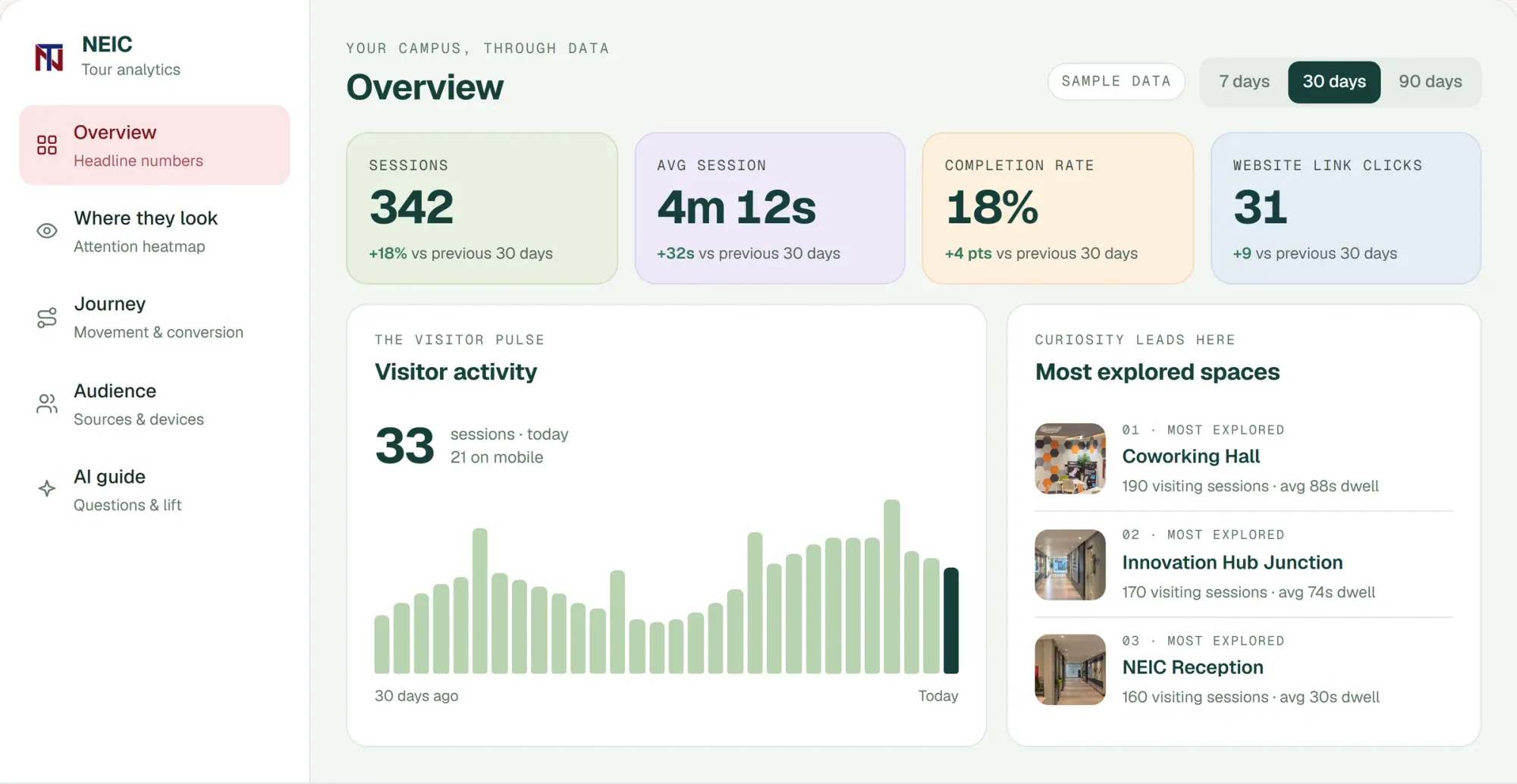Open the Avg Session 4m 12s card
This screenshot has width=1517, height=784.
[x=770, y=209]
